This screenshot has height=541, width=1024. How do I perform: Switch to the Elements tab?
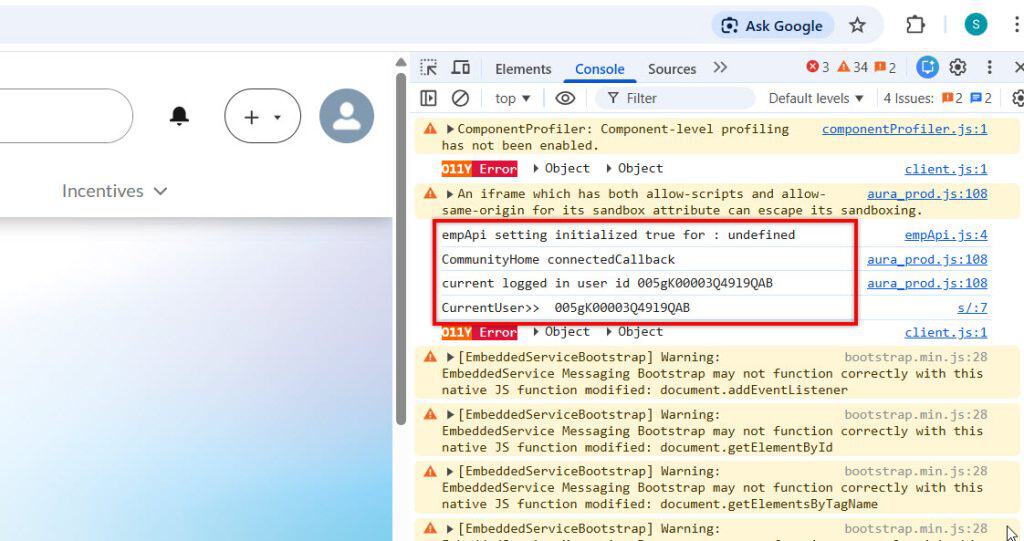(x=523, y=69)
